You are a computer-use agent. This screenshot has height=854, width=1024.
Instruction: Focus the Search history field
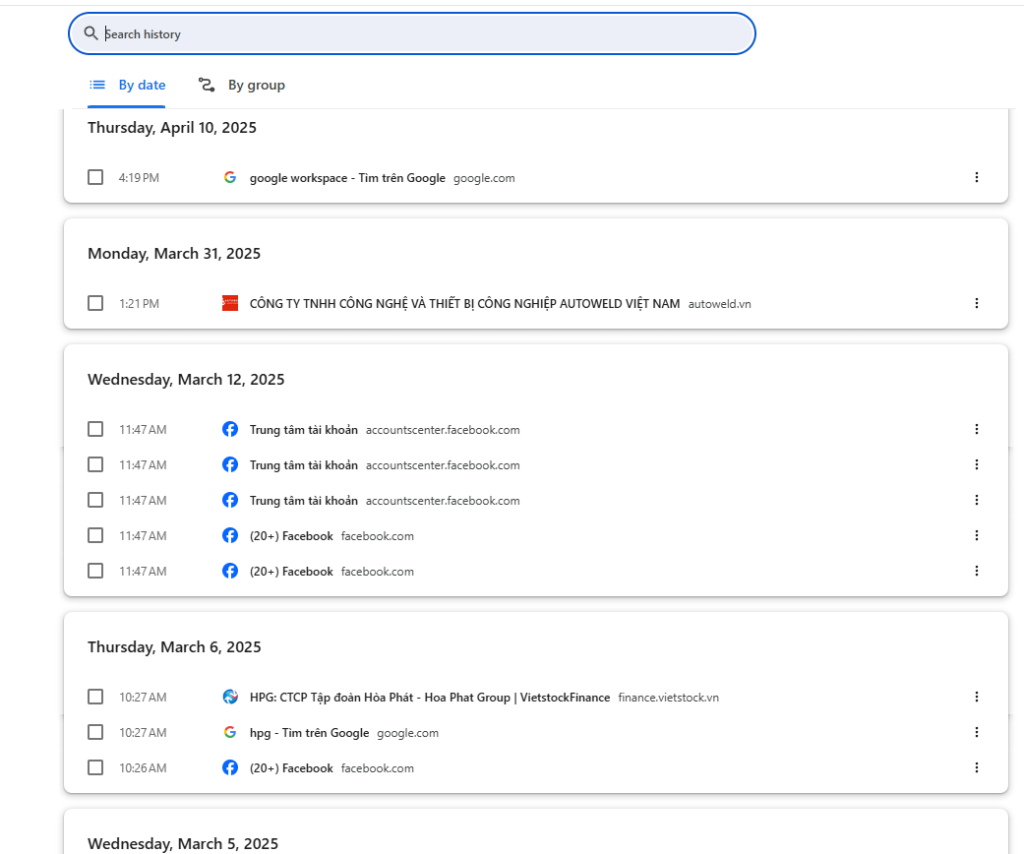coord(412,33)
